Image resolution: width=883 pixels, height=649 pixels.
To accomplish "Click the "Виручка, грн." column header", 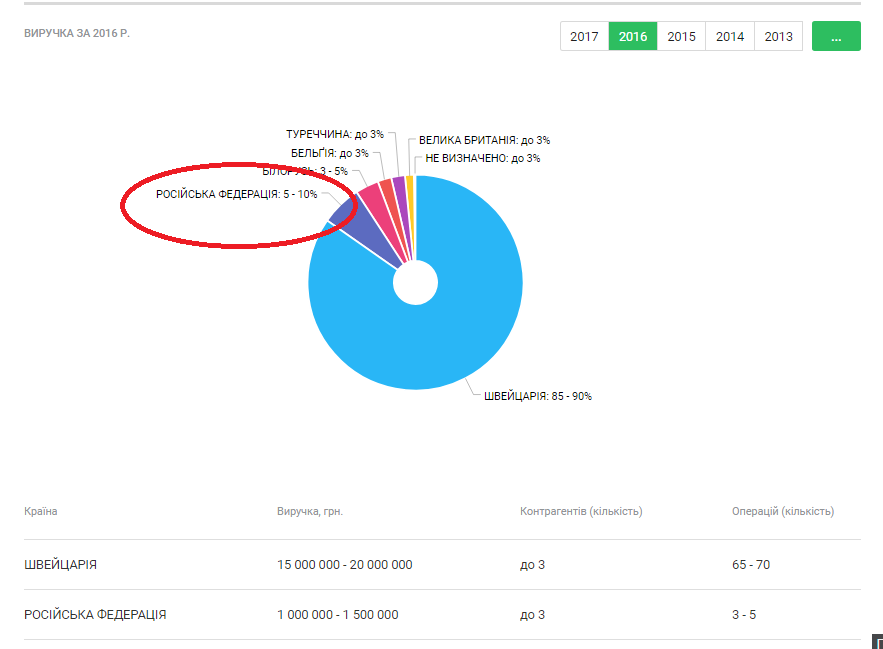I will (x=310, y=511).
